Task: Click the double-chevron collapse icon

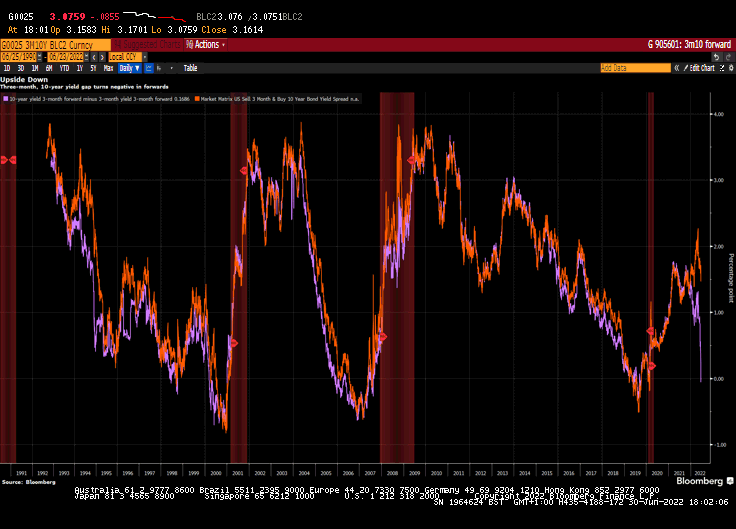Action: click(677, 68)
